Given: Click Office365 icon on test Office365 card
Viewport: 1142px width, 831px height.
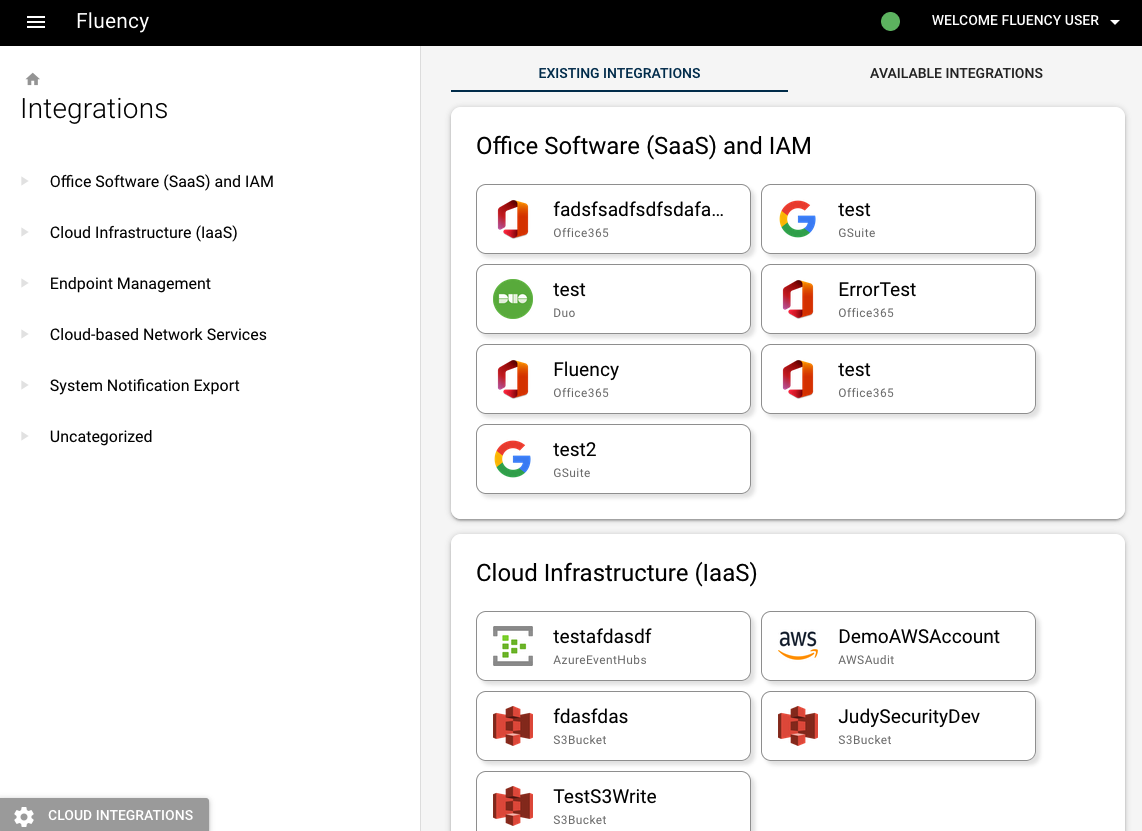Looking at the screenshot, I should pyautogui.click(x=798, y=379).
